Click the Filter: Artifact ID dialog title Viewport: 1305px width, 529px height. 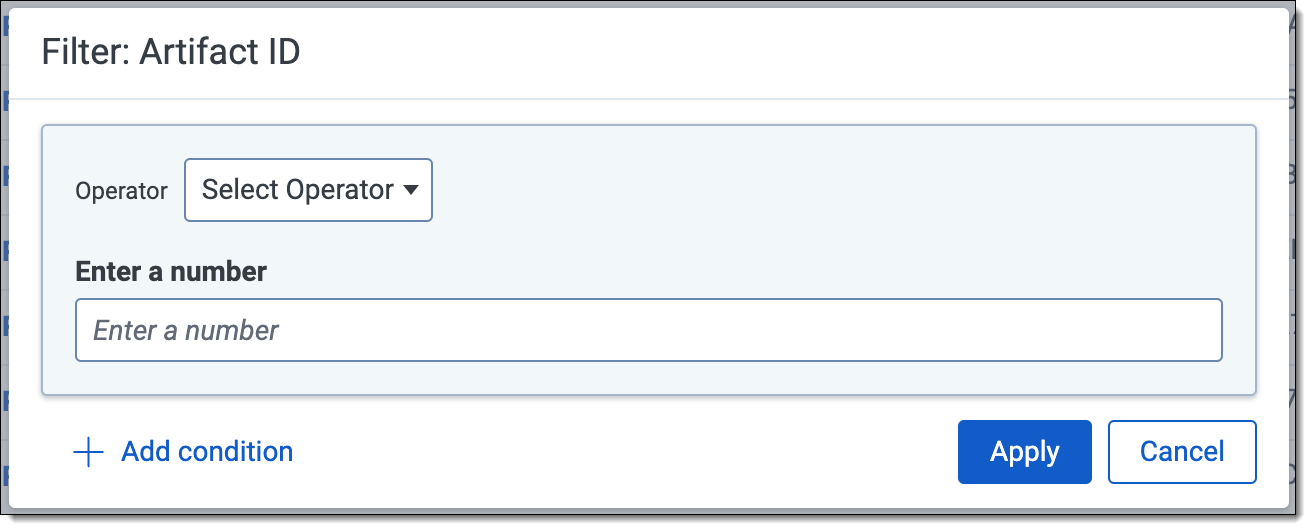(x=171, y=52)
